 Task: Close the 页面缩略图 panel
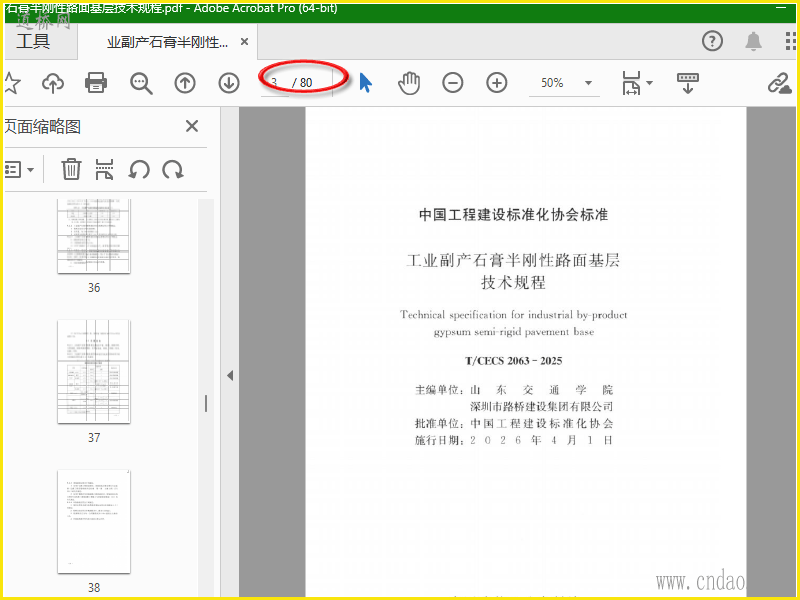coord(192,126)
